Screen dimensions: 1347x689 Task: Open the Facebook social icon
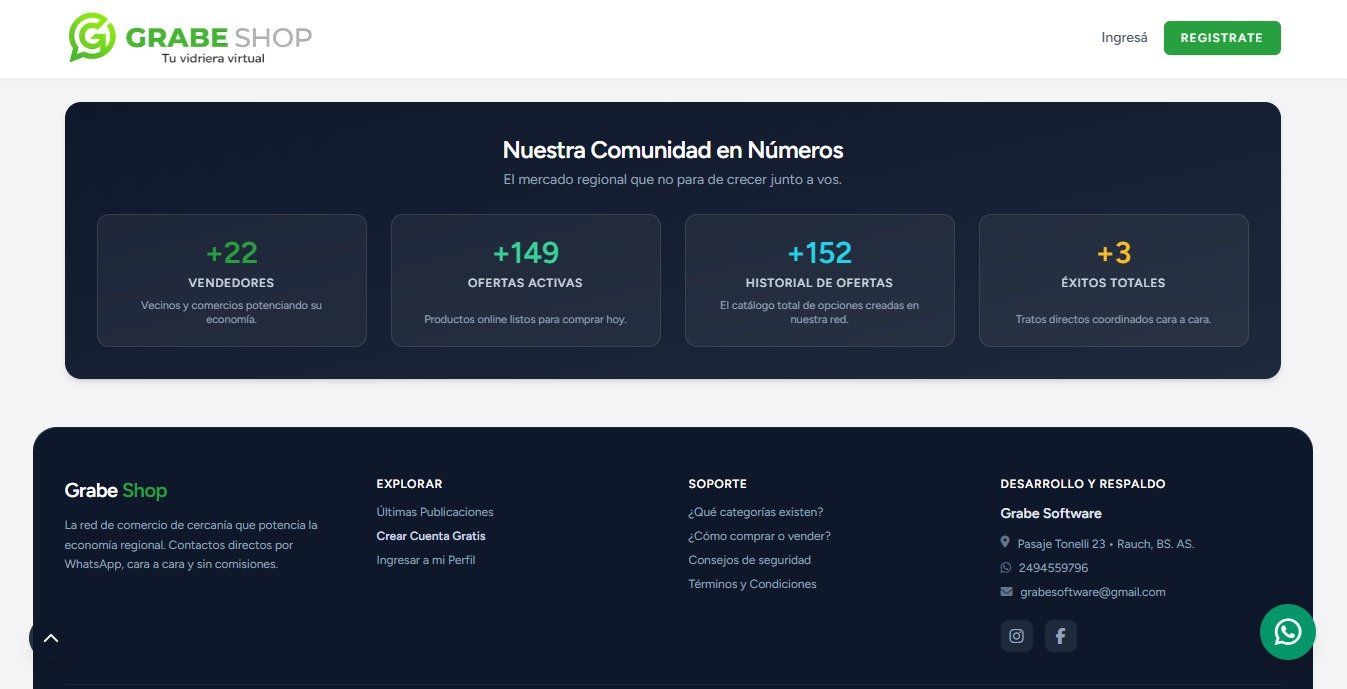coord(1061,636)
